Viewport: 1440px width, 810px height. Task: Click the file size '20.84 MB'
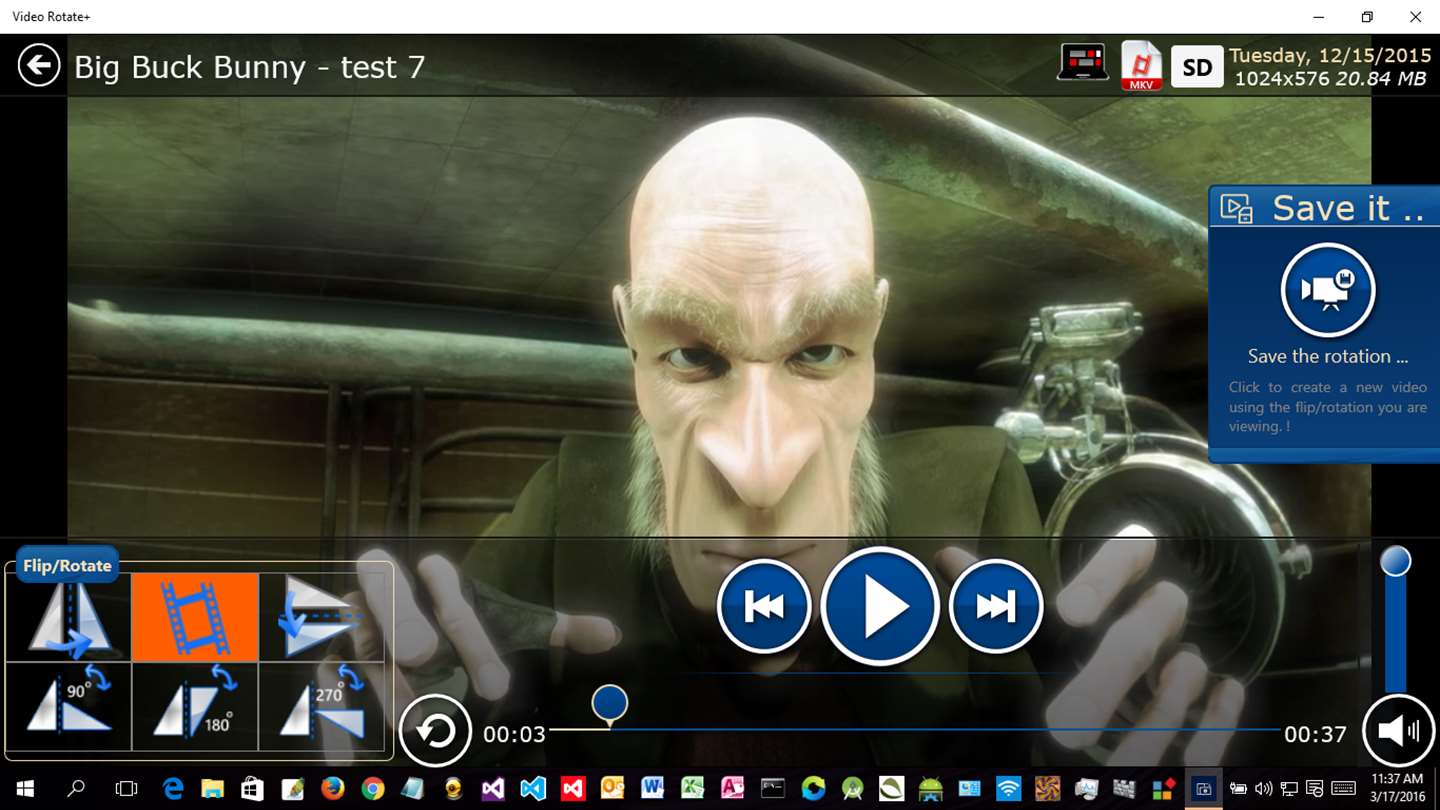click(x=1381, y=79)
